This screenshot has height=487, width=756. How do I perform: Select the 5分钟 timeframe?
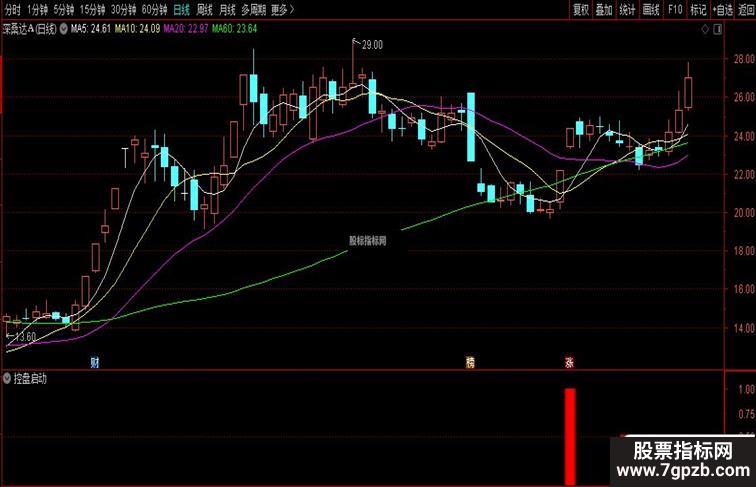[x=64, y=9]
